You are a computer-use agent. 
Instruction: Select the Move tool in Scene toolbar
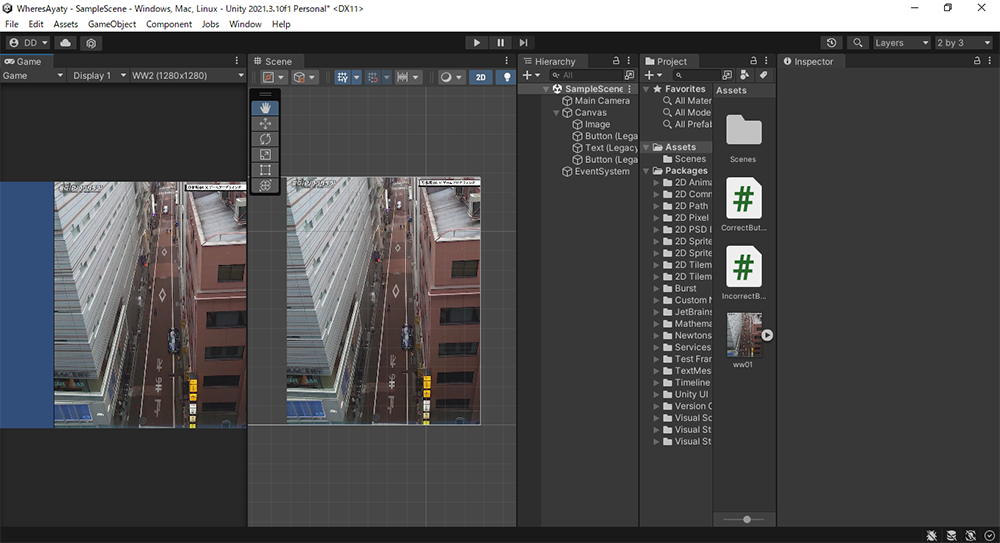(x=265, y=123)
